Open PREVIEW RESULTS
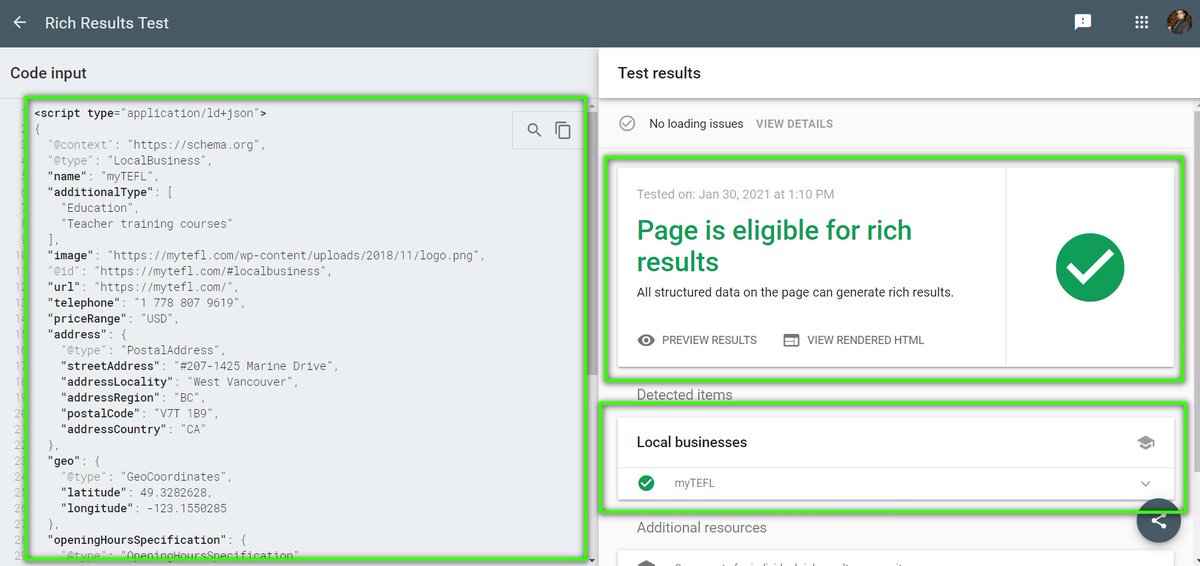The width and height of the screenshot is (1200, 566). (697, 340)
